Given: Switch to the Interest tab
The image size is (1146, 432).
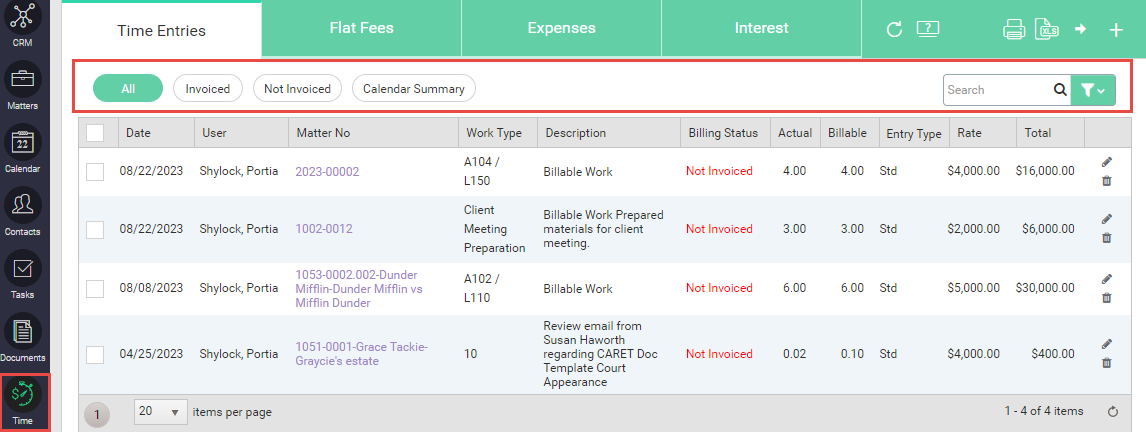Looking at the screenshot, I should (x=762, y=29).
